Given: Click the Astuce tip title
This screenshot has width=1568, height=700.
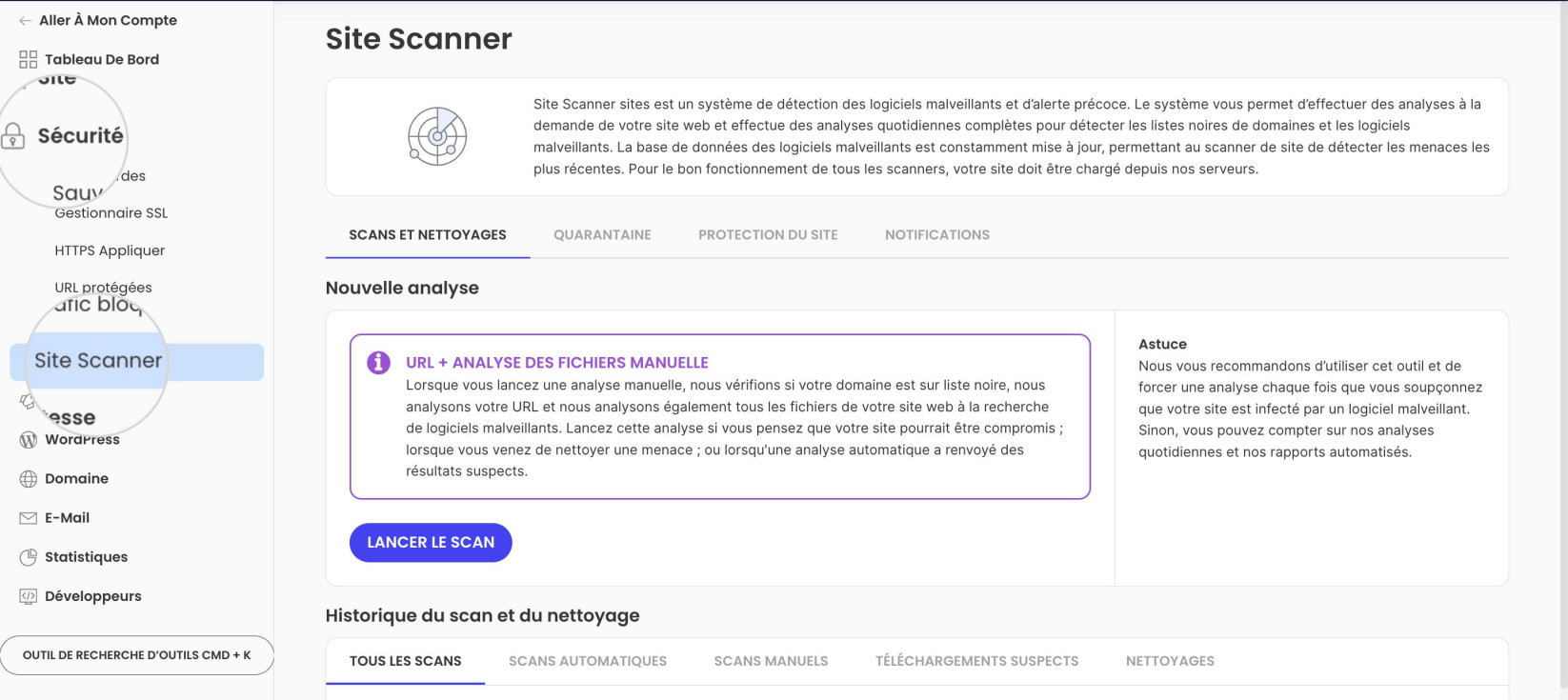Looking at the screenshot, I should (x=1162, y=344).
